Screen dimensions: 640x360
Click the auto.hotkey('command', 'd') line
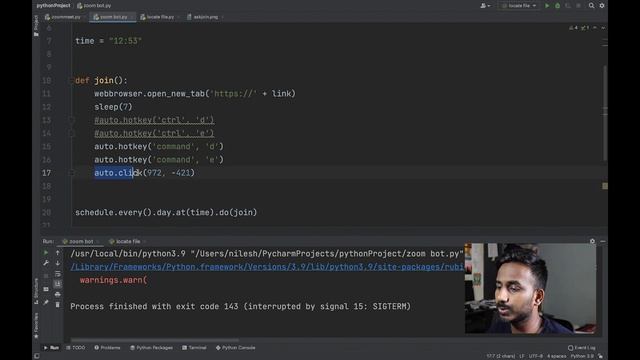(159, 147)
